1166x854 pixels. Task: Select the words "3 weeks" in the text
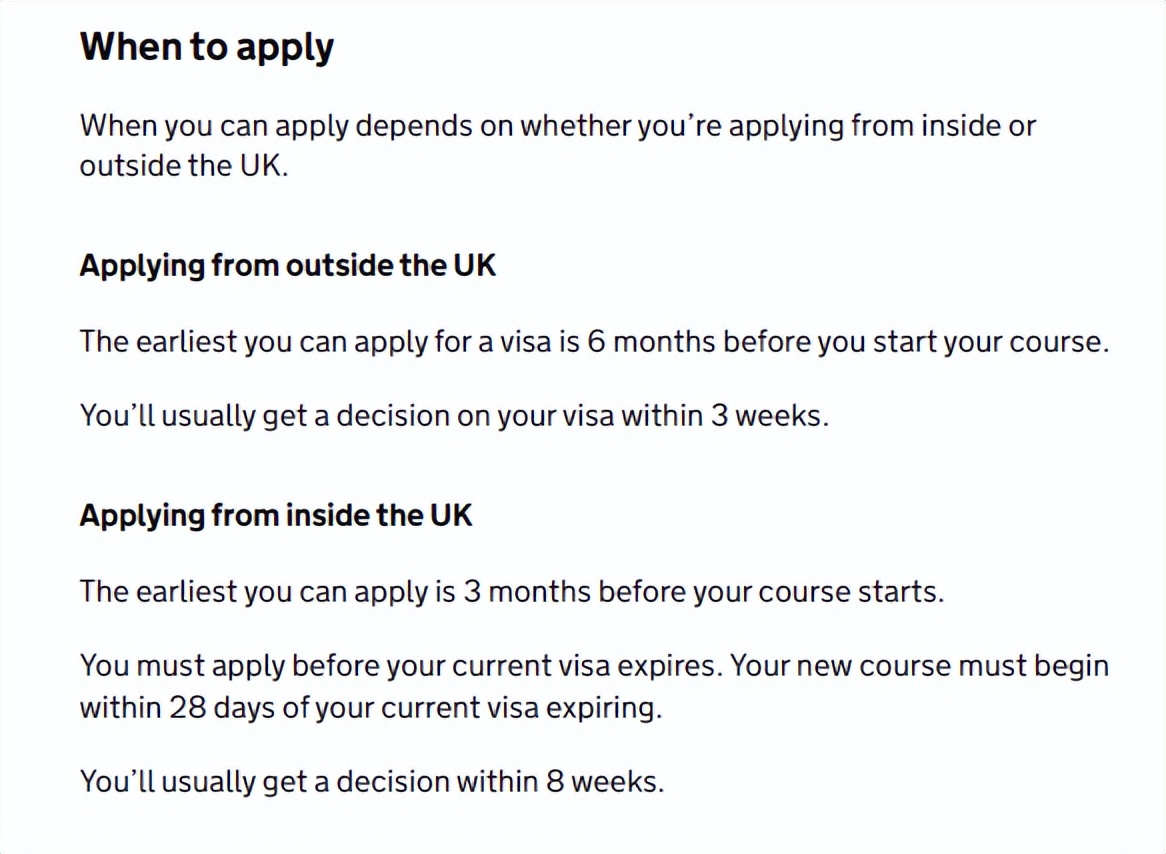(768, 416)
